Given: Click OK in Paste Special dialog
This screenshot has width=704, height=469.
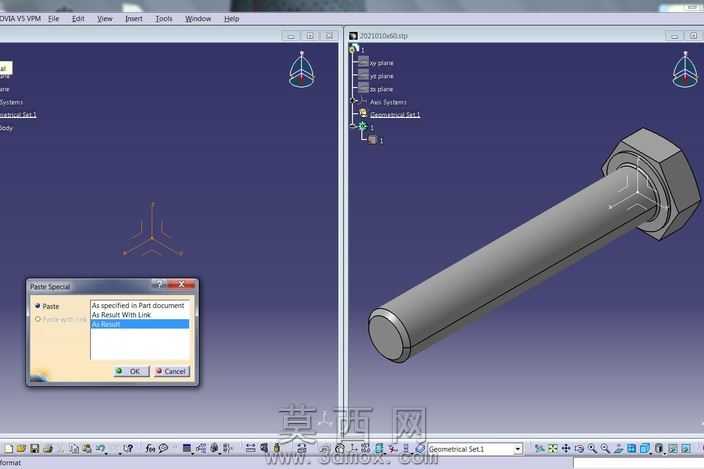Looking at the screenshot, I should coord(131,371).
